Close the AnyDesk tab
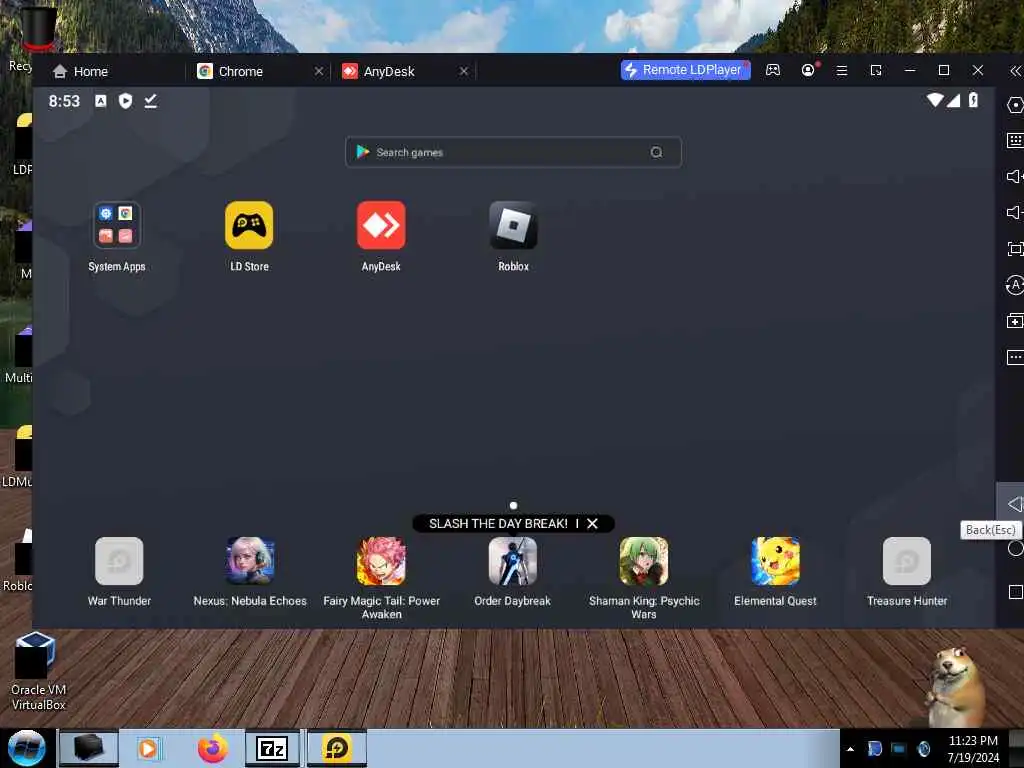1024x768 pixels. pyautogui.click(x=464, y=71)
